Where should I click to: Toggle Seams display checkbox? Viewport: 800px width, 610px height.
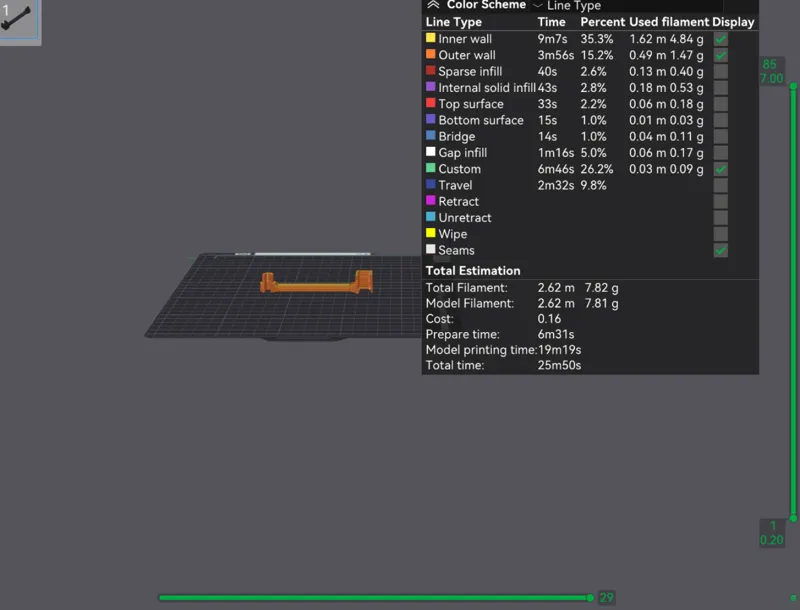point(720,250)
